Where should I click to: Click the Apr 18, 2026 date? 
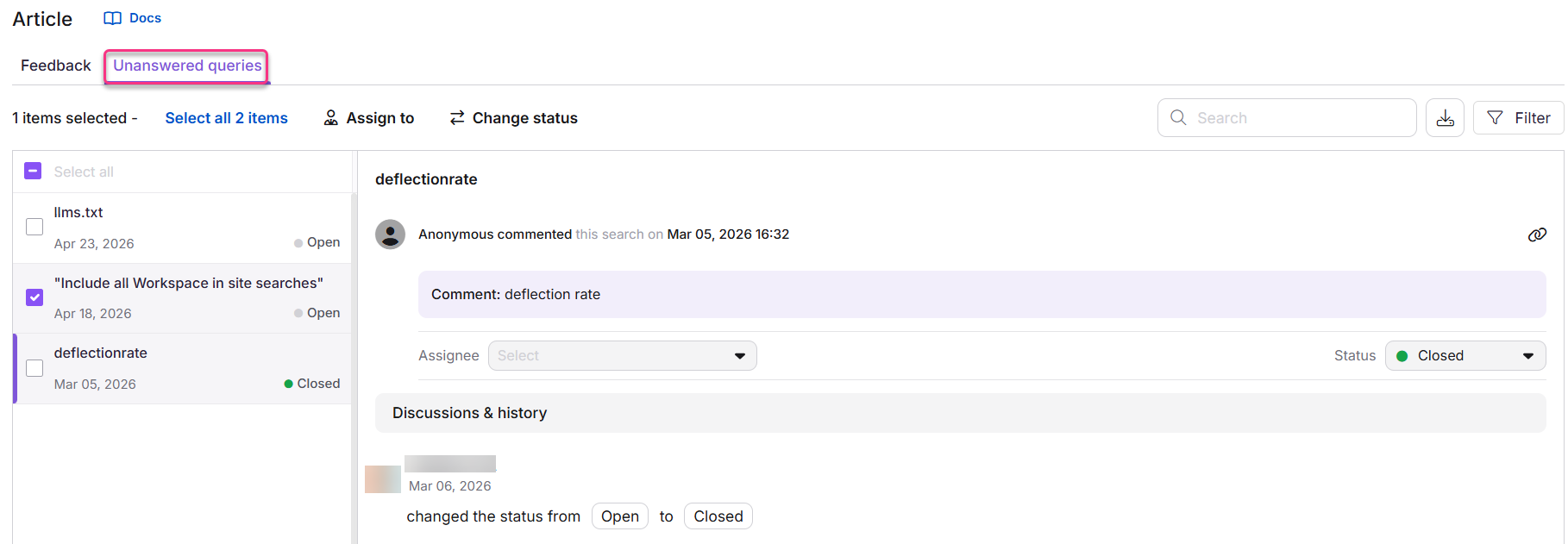(93, 314)
